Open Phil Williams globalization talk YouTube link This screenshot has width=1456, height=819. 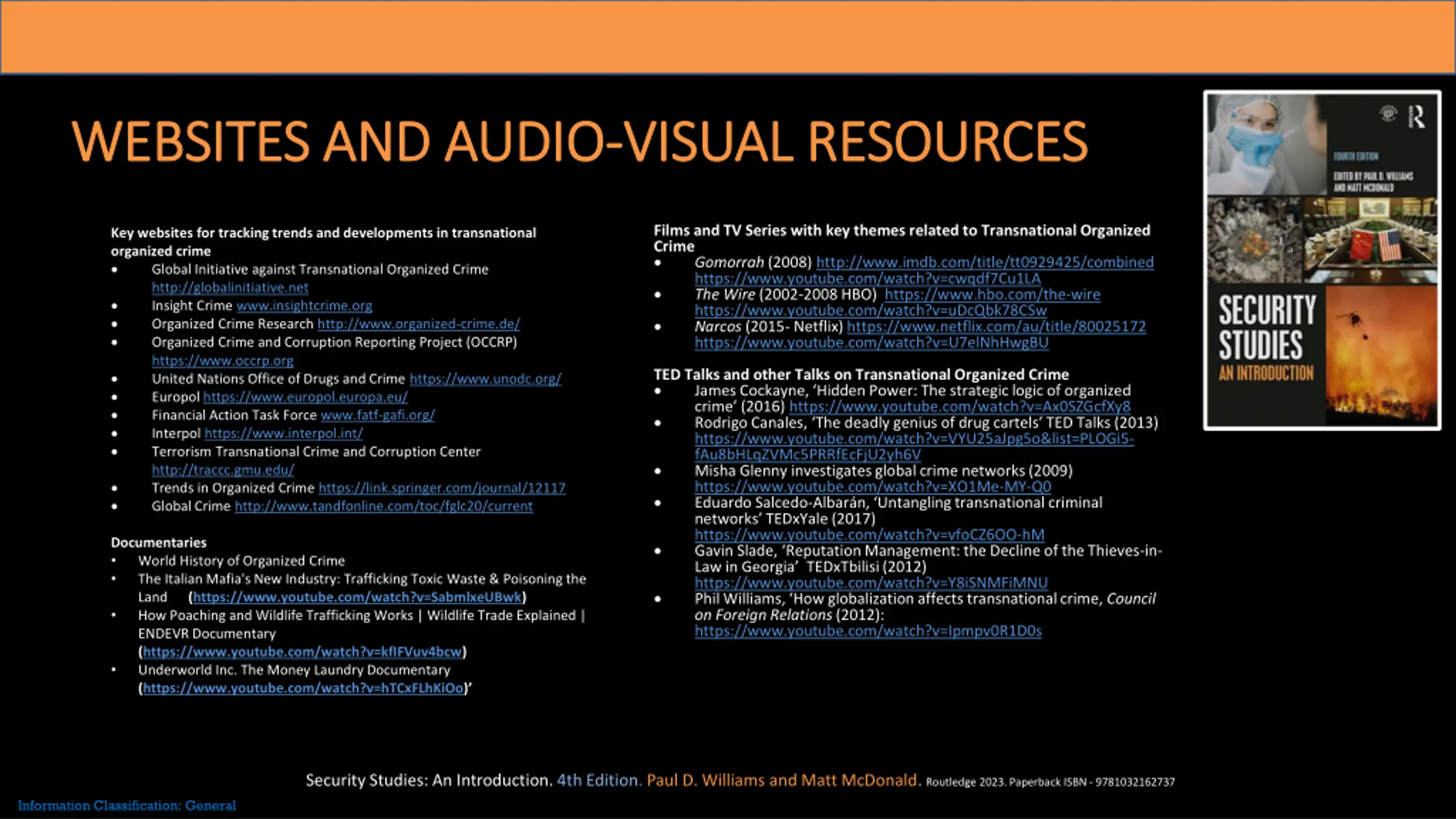point(868,631)
